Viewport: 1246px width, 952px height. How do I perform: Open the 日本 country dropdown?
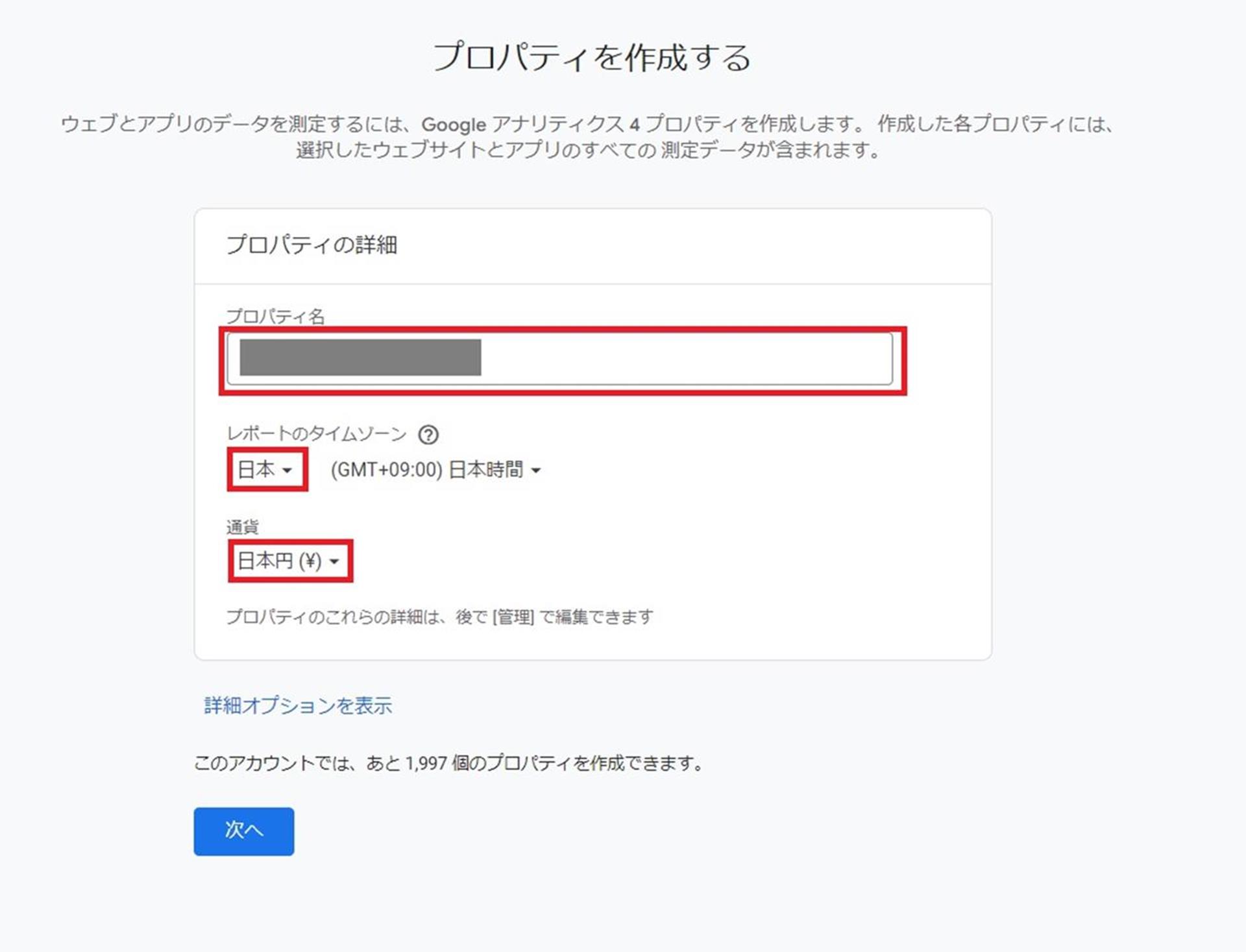(265, 469)
